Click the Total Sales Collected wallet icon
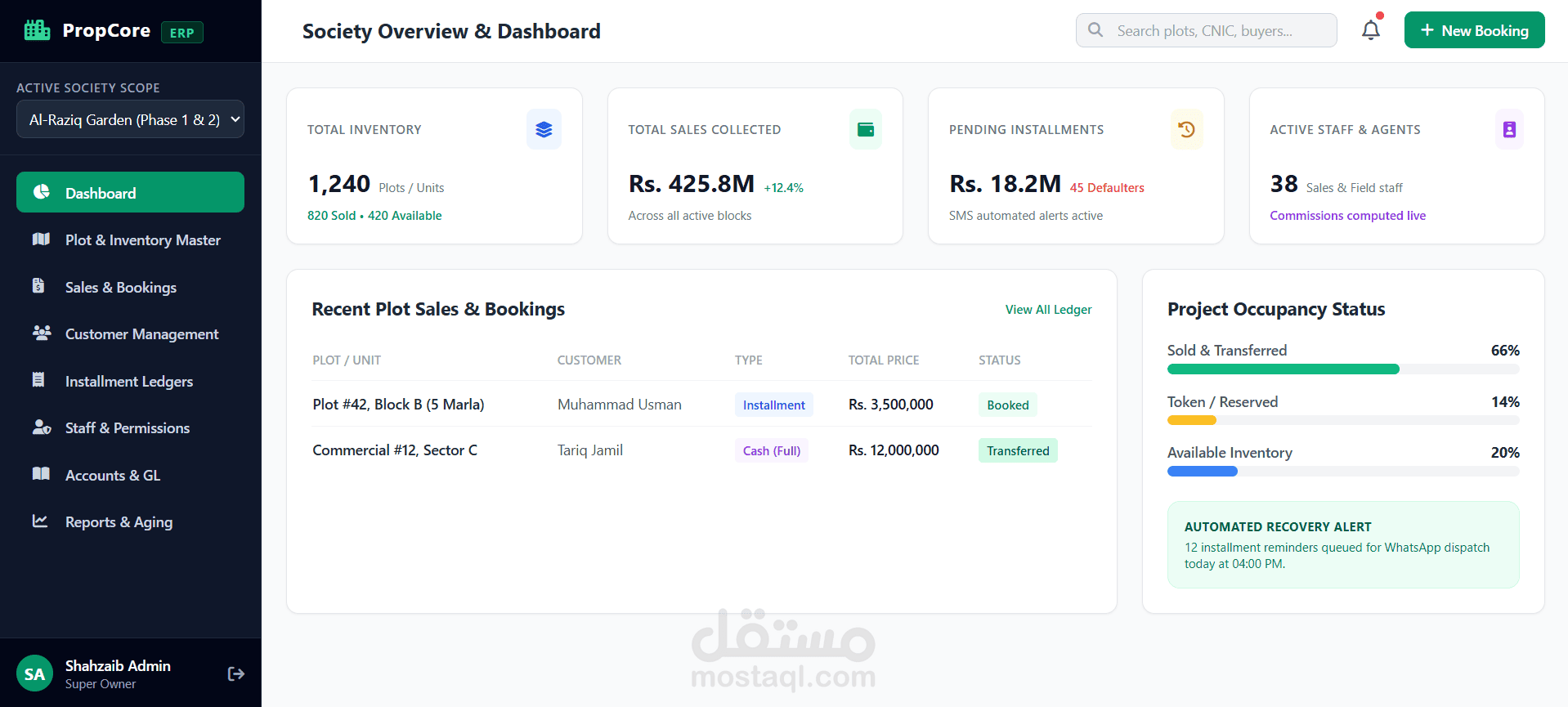1568x707 pixels. (x=866, y=129)
